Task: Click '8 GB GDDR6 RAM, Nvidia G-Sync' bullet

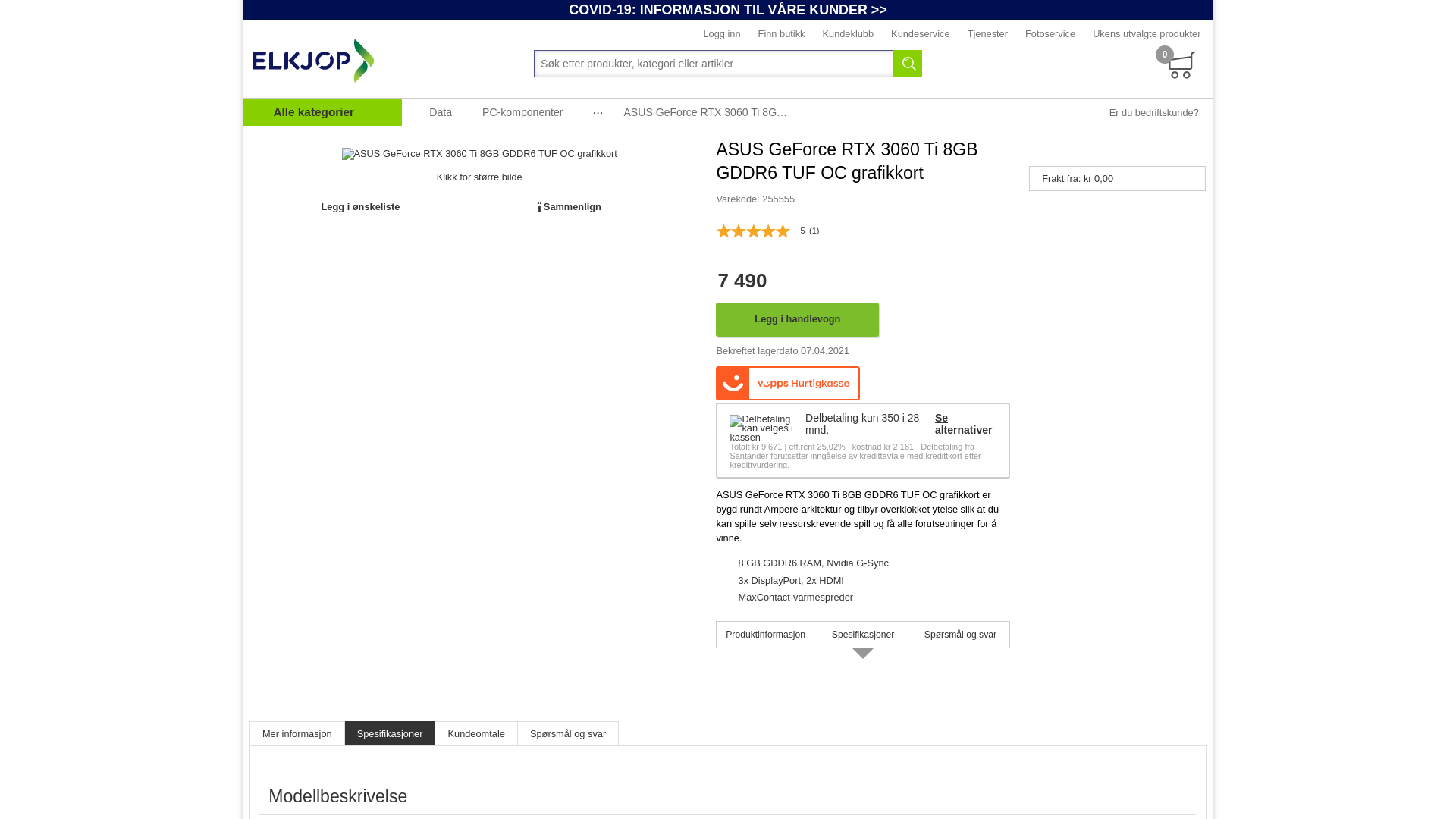Action: pos(813,563)
